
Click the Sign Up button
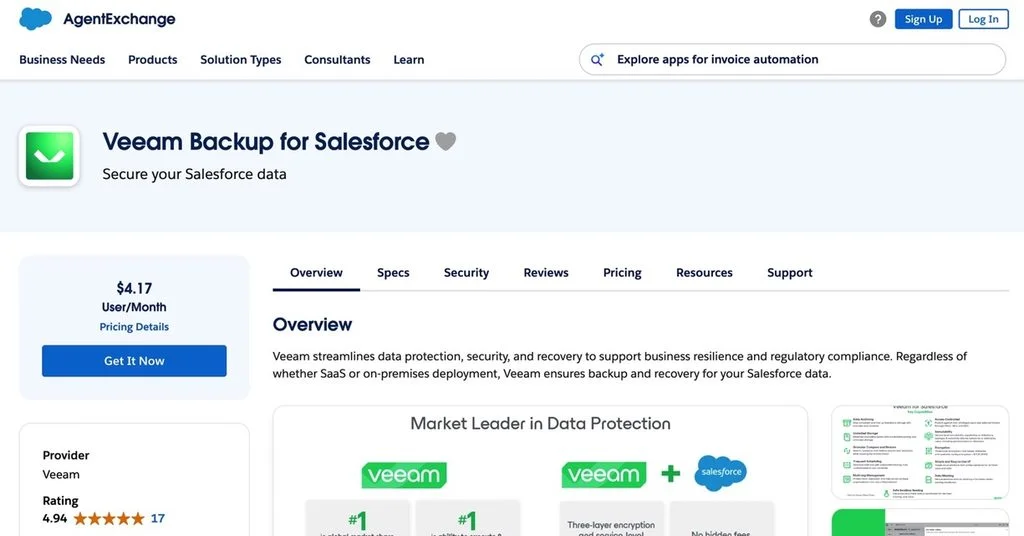(x=923, y=19)
